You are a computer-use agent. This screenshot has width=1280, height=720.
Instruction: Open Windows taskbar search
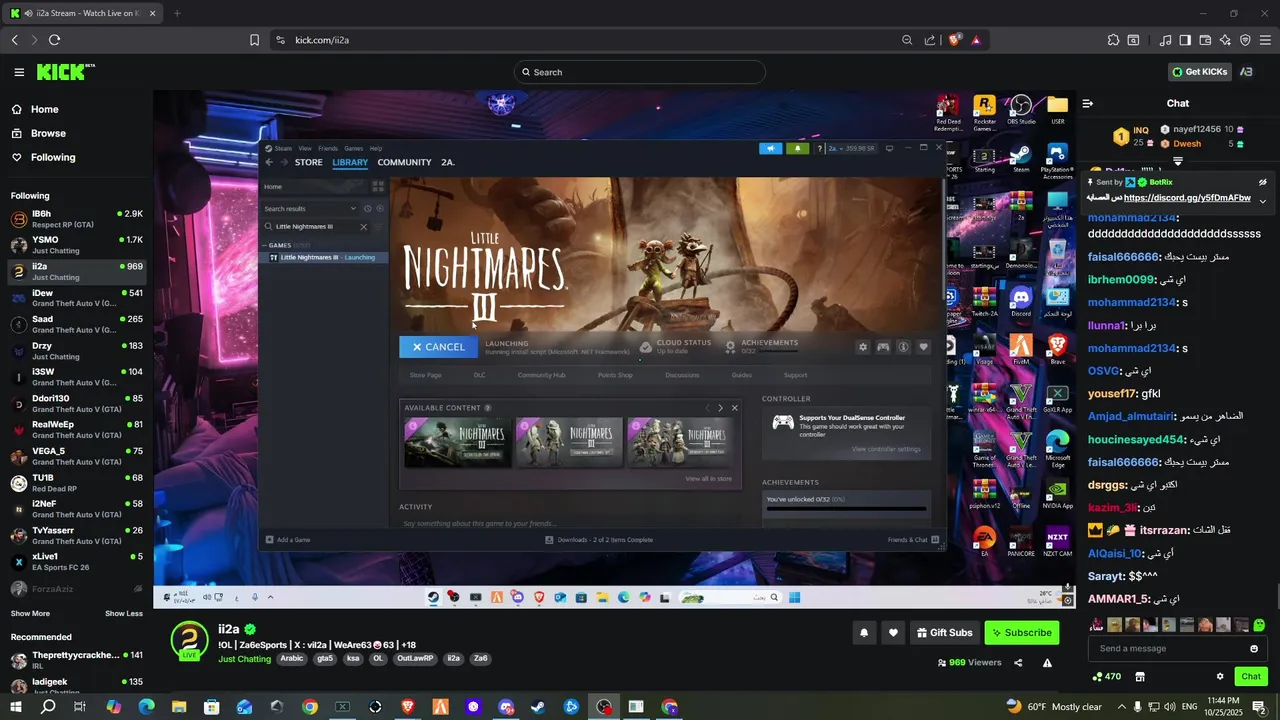point(48,706)
